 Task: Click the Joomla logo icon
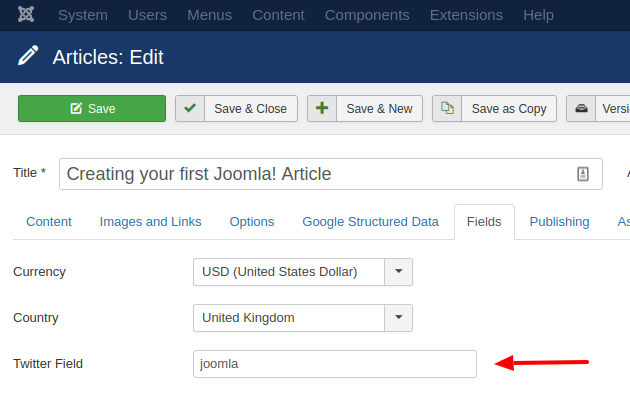tap(26, 14)
